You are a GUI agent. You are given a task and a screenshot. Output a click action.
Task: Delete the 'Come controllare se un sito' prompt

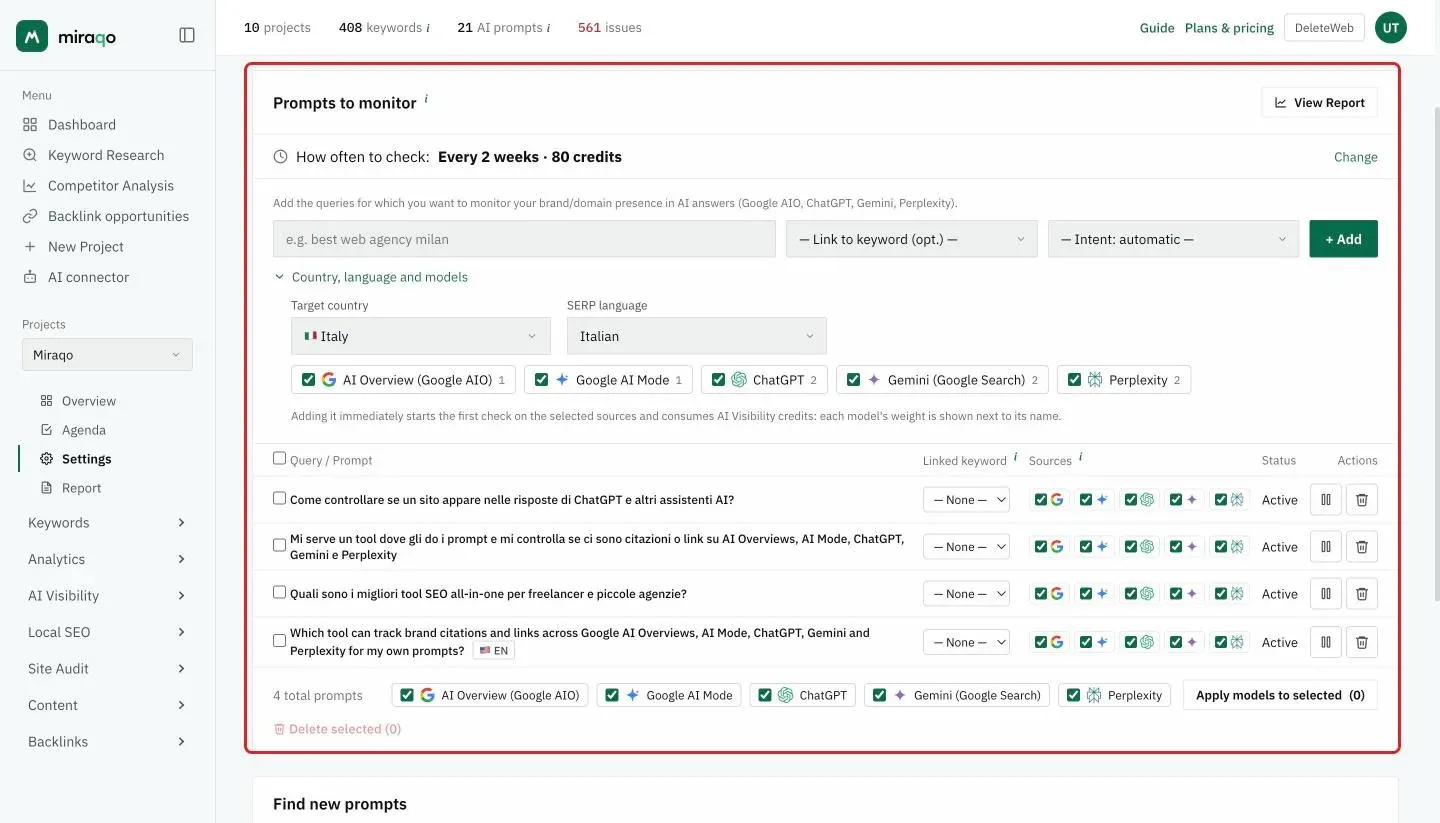(1362, 500)
